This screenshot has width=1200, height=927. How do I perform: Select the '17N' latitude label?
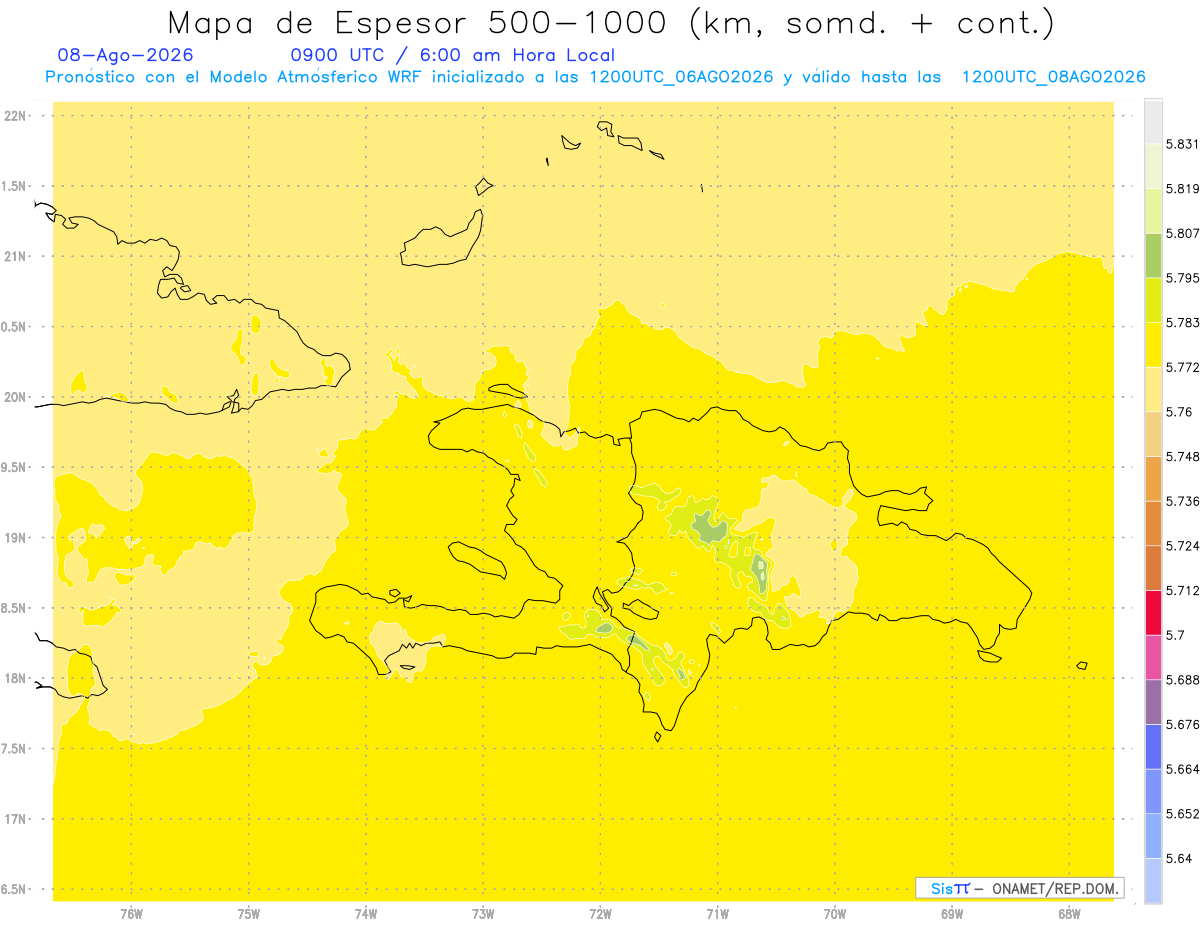[x=17, y=819]
